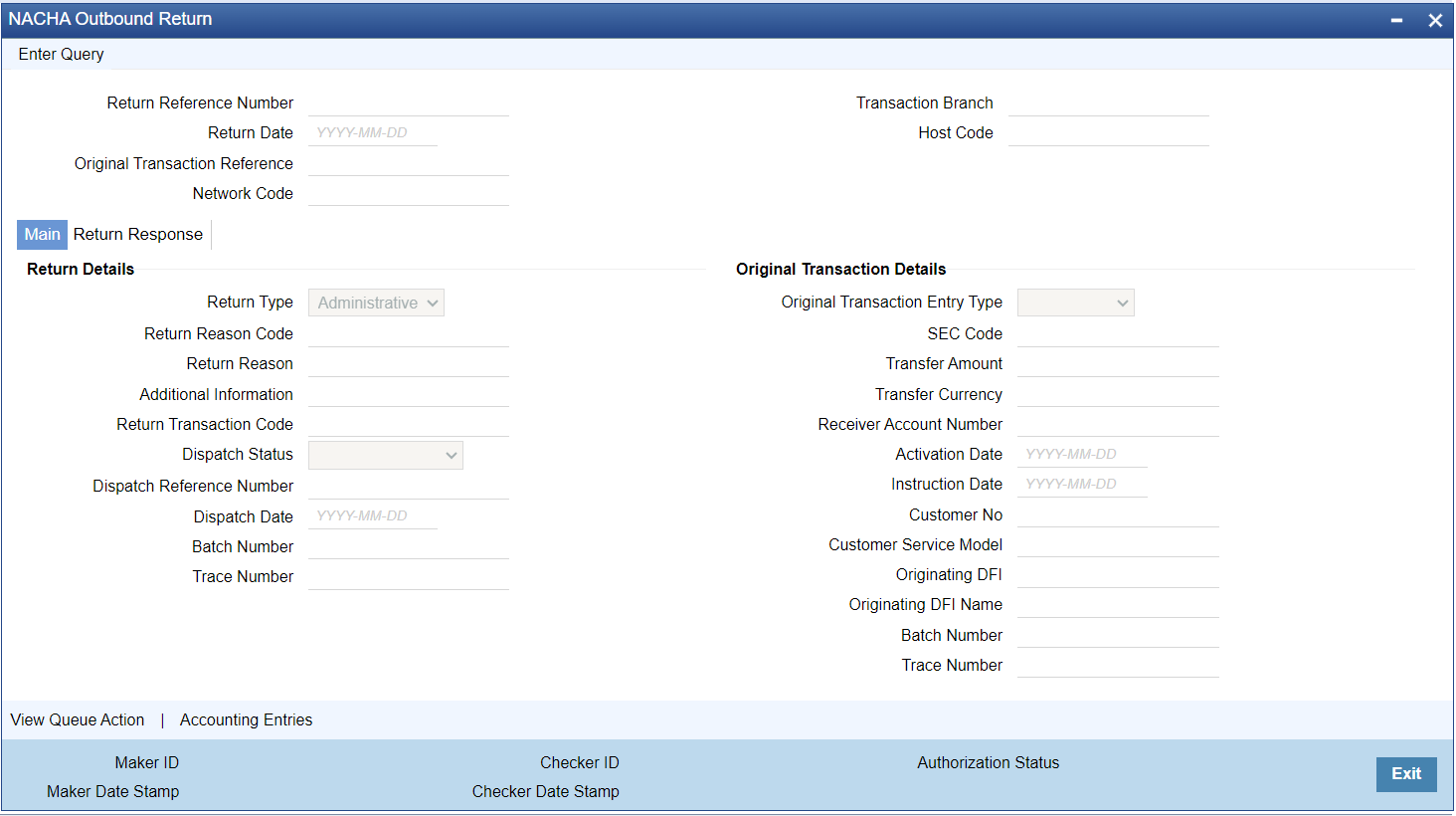Click the Return Date field

click(373, 133)
